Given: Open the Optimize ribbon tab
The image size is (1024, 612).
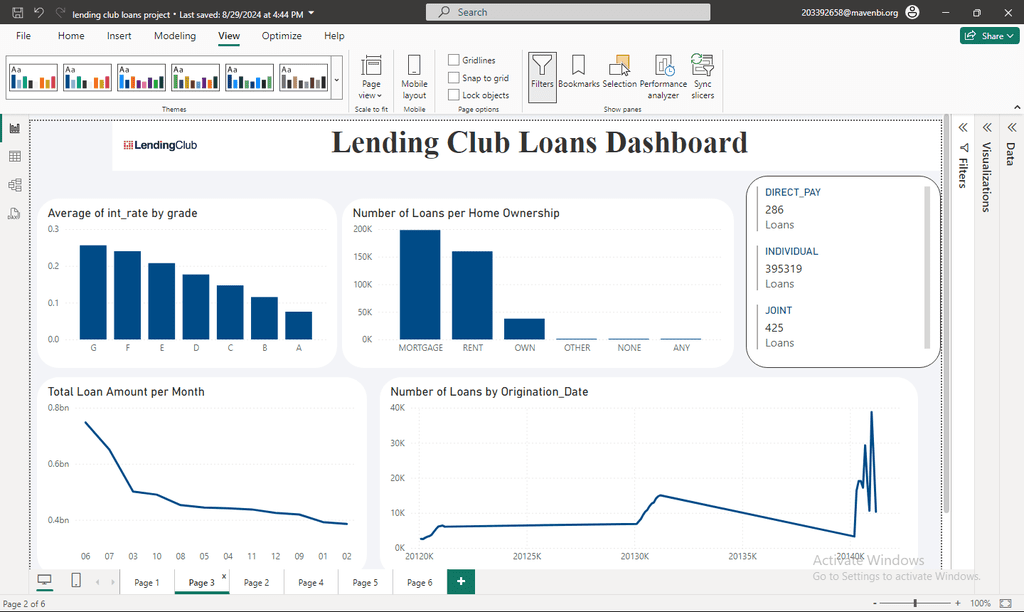Looking at the screenshot, I should [x=281, y=36].
